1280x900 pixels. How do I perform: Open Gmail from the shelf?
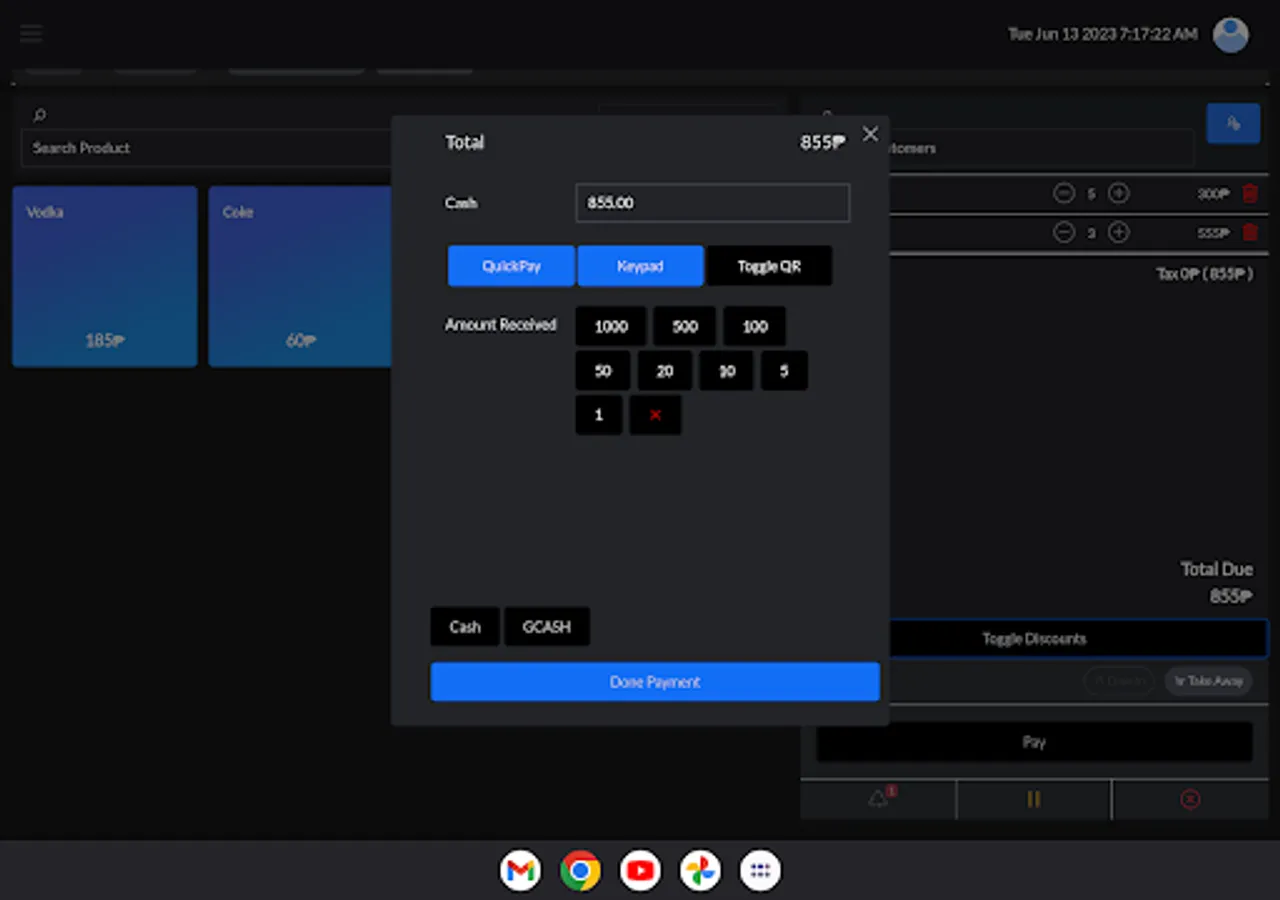click(x=520, y=870)
